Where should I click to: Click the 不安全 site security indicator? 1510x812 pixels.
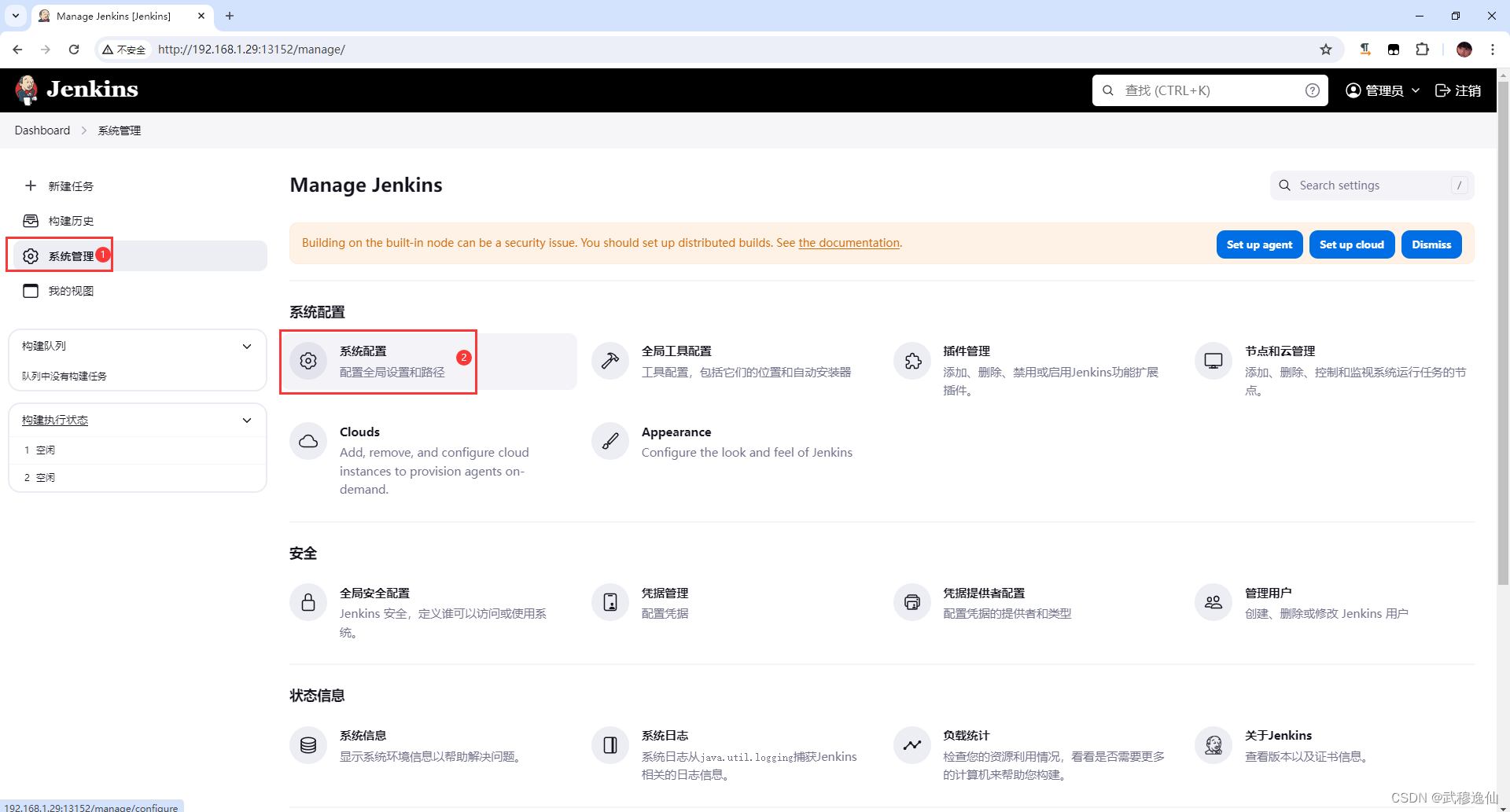[123, 50]
